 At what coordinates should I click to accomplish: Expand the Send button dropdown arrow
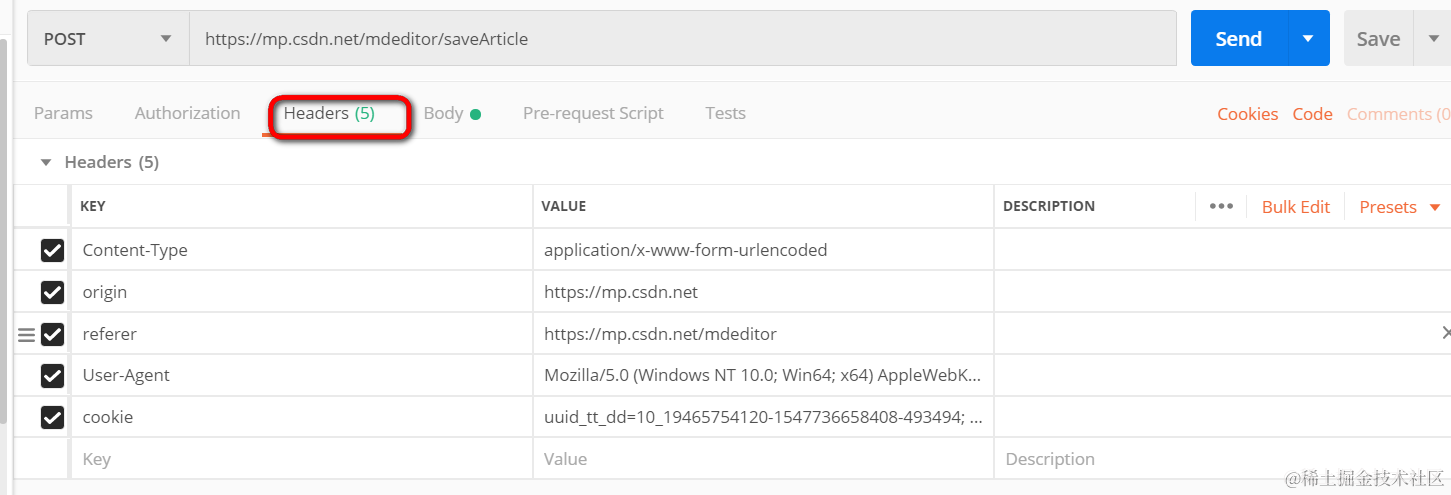pos(1307,39)
